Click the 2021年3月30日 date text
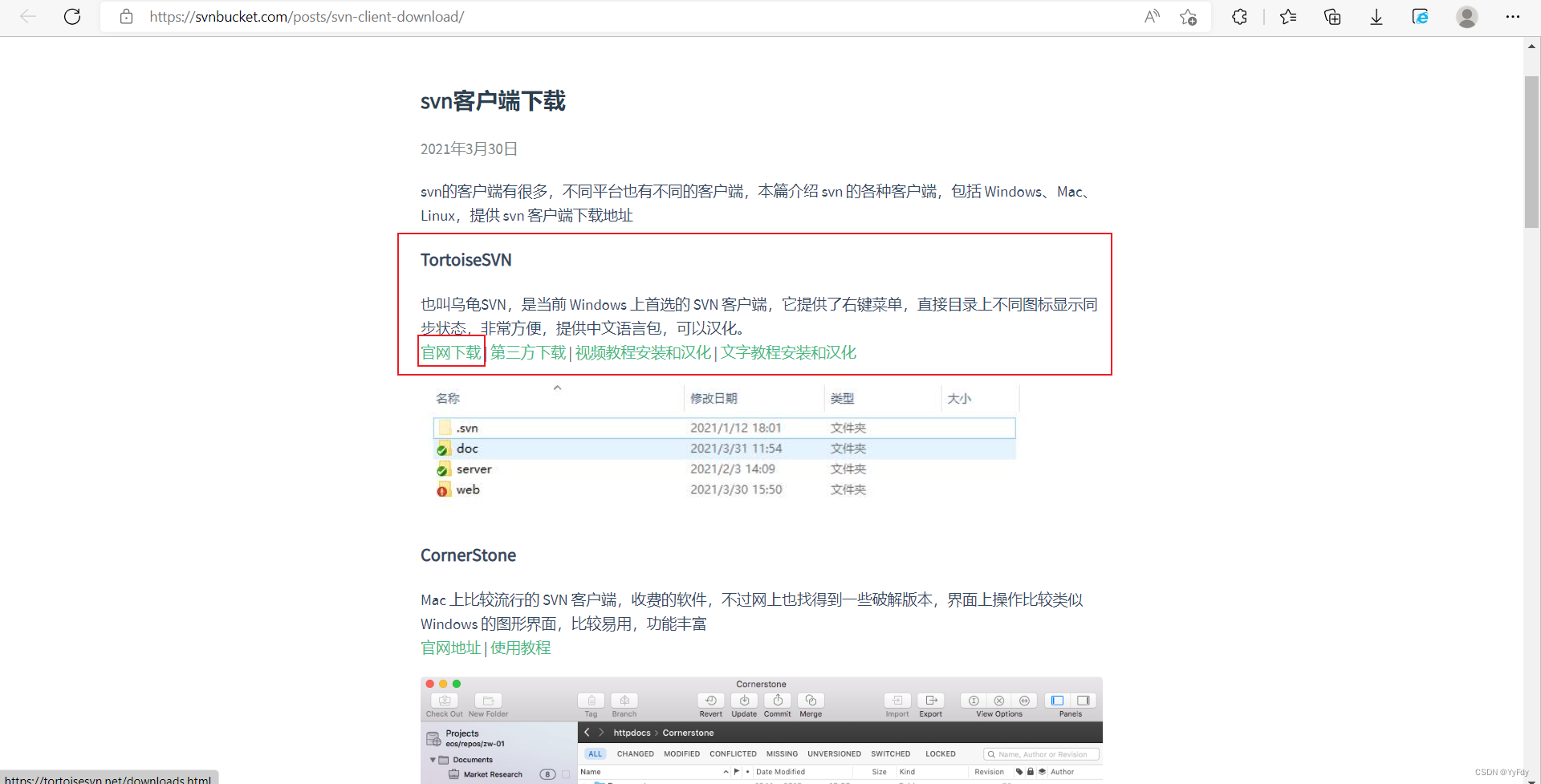Image resolution: width=1541 pixels, height=784 pixels. (x=469, y=148)
